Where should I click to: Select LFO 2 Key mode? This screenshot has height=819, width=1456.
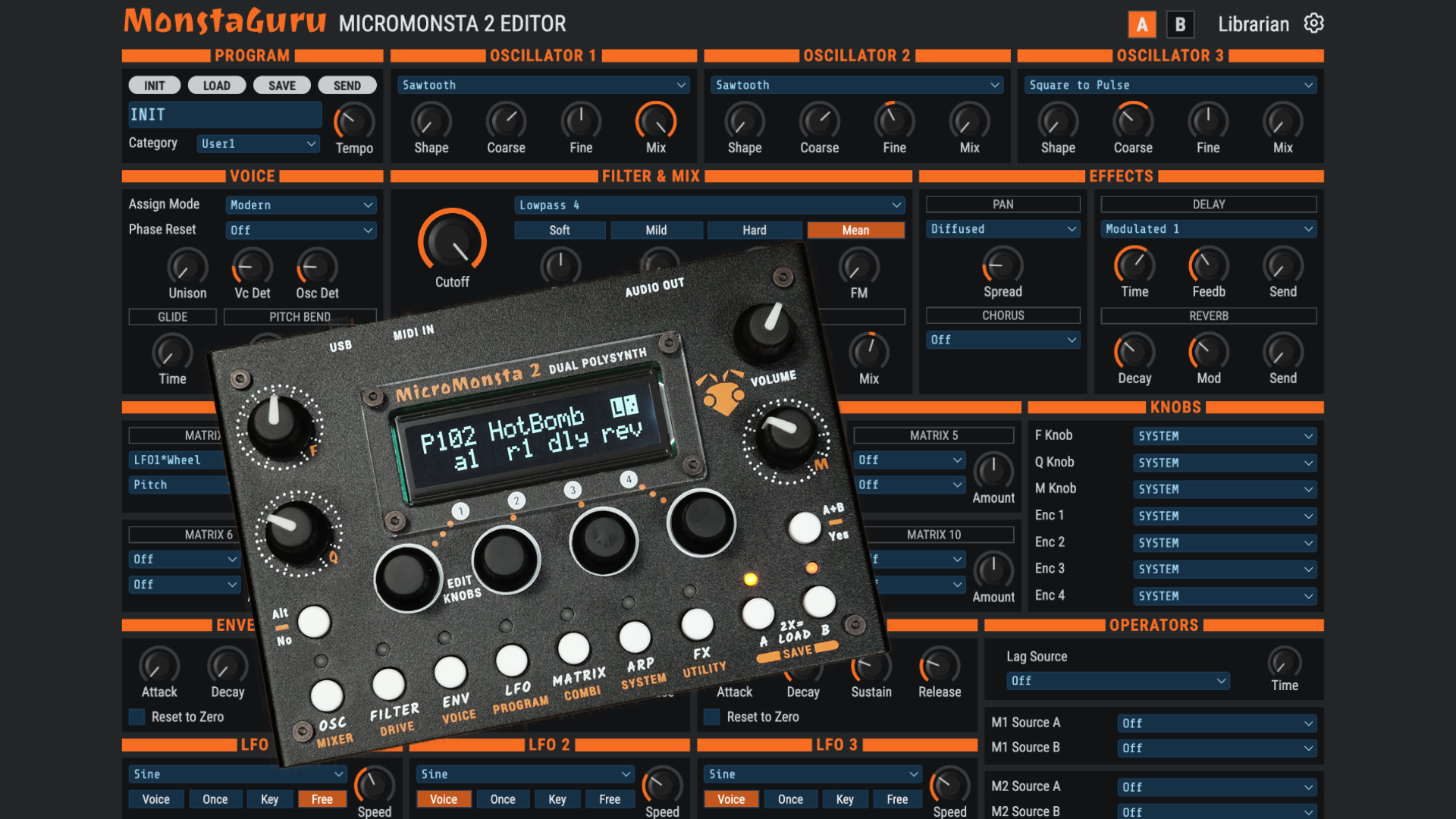[x=557, y=799]
